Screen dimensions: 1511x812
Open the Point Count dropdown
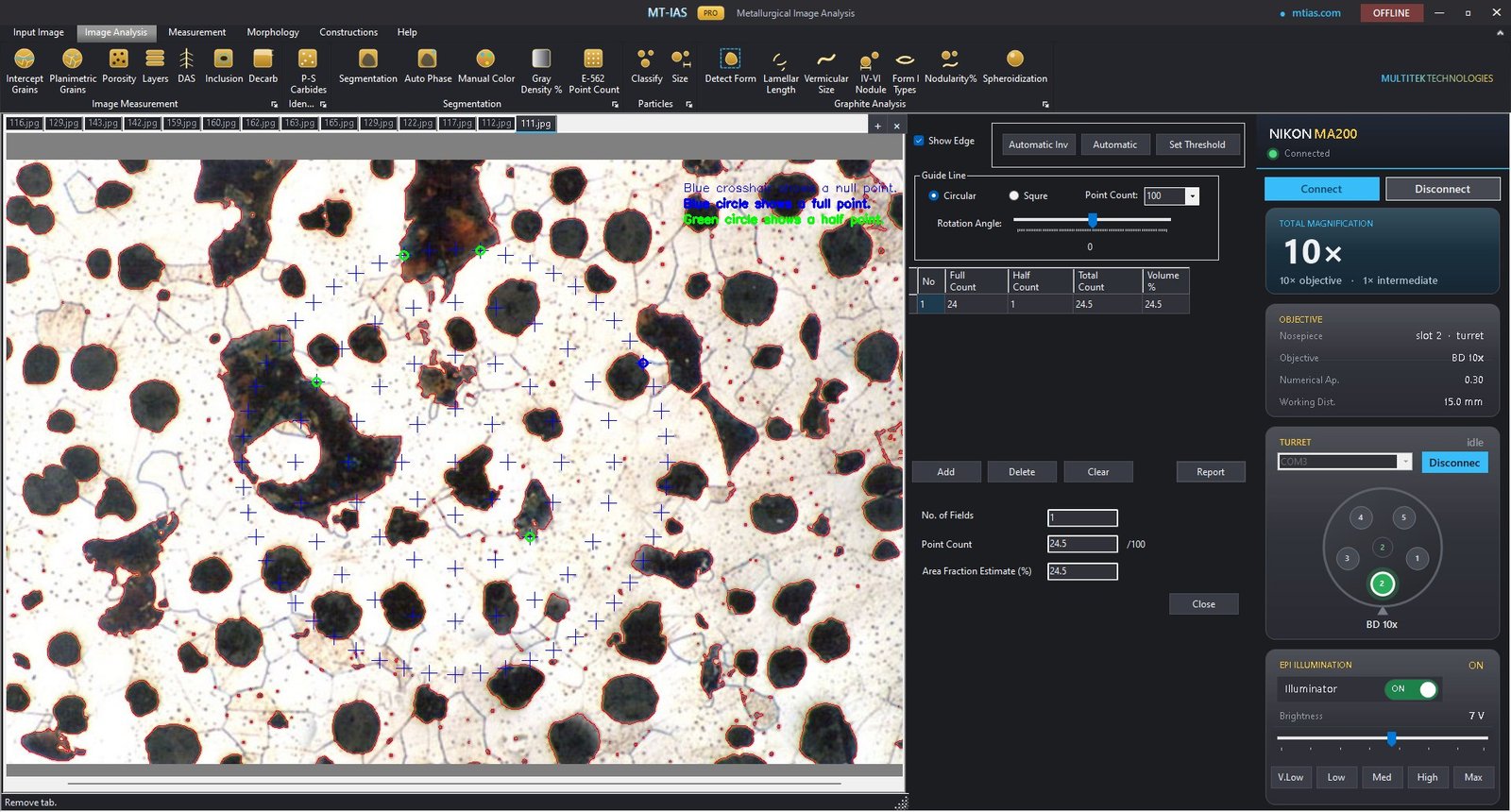[x=1193, y=196]
